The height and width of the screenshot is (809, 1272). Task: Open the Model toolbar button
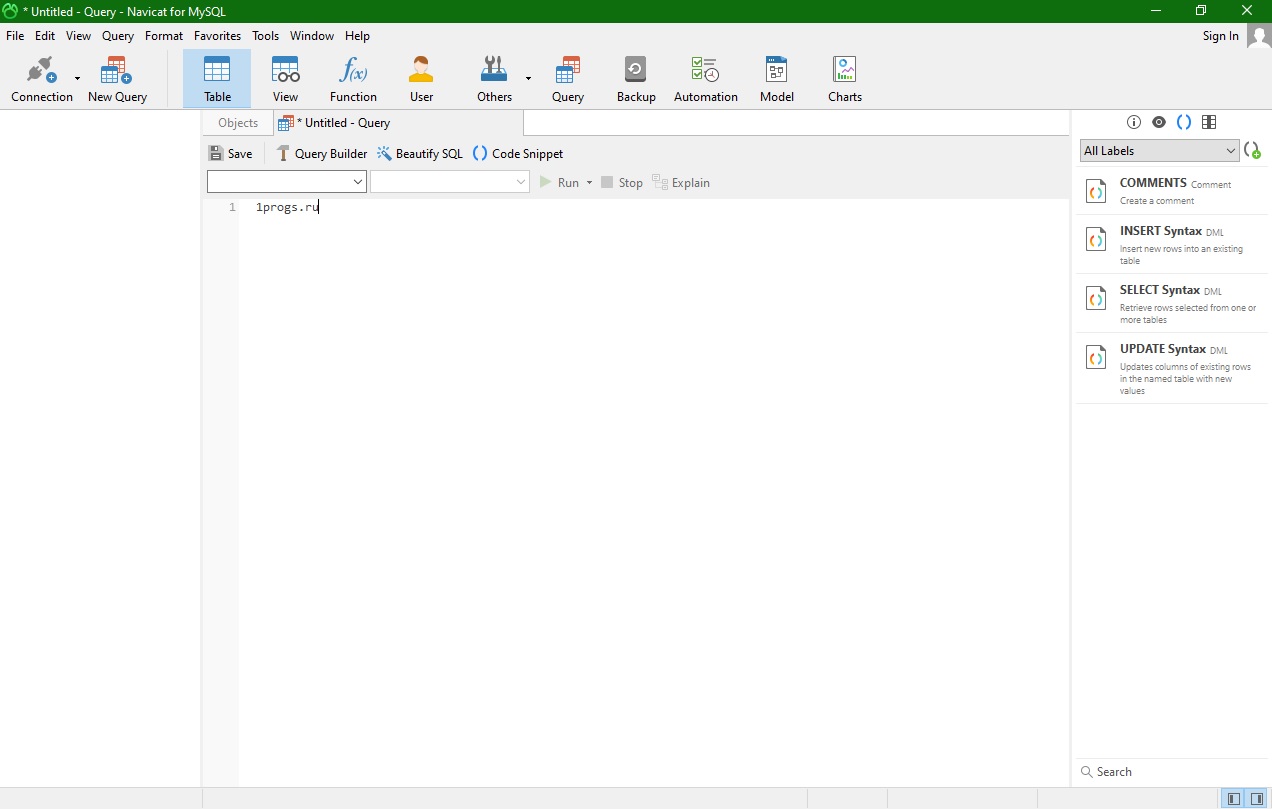(x=776, y=79)
